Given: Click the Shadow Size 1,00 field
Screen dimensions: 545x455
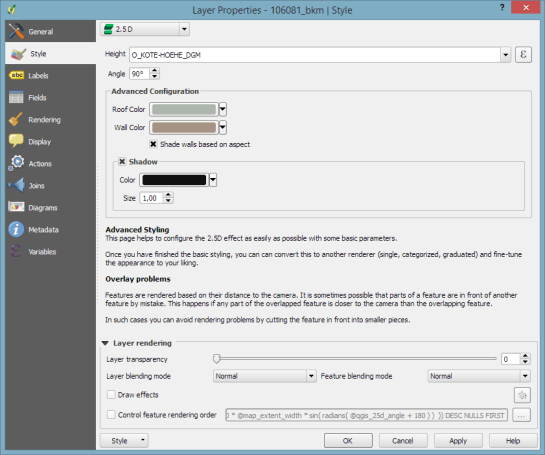Looking at the screenshot, I should [152, 198].
